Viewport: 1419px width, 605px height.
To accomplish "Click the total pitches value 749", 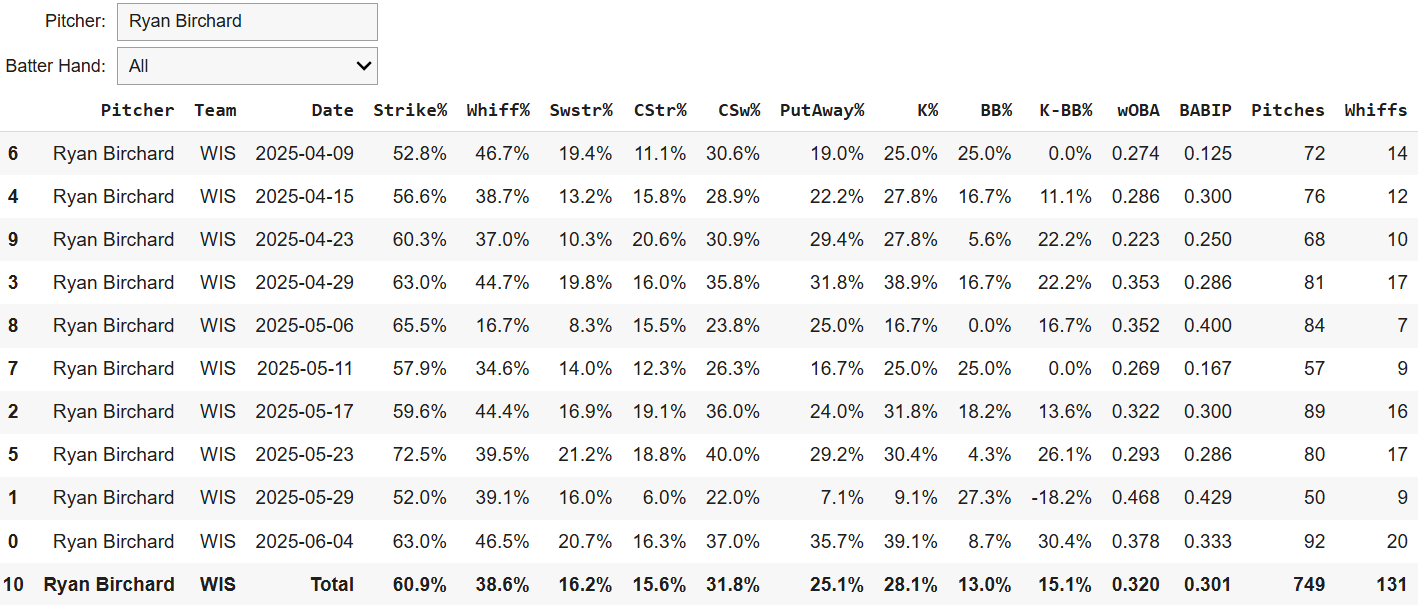I will click(1307, 584).
